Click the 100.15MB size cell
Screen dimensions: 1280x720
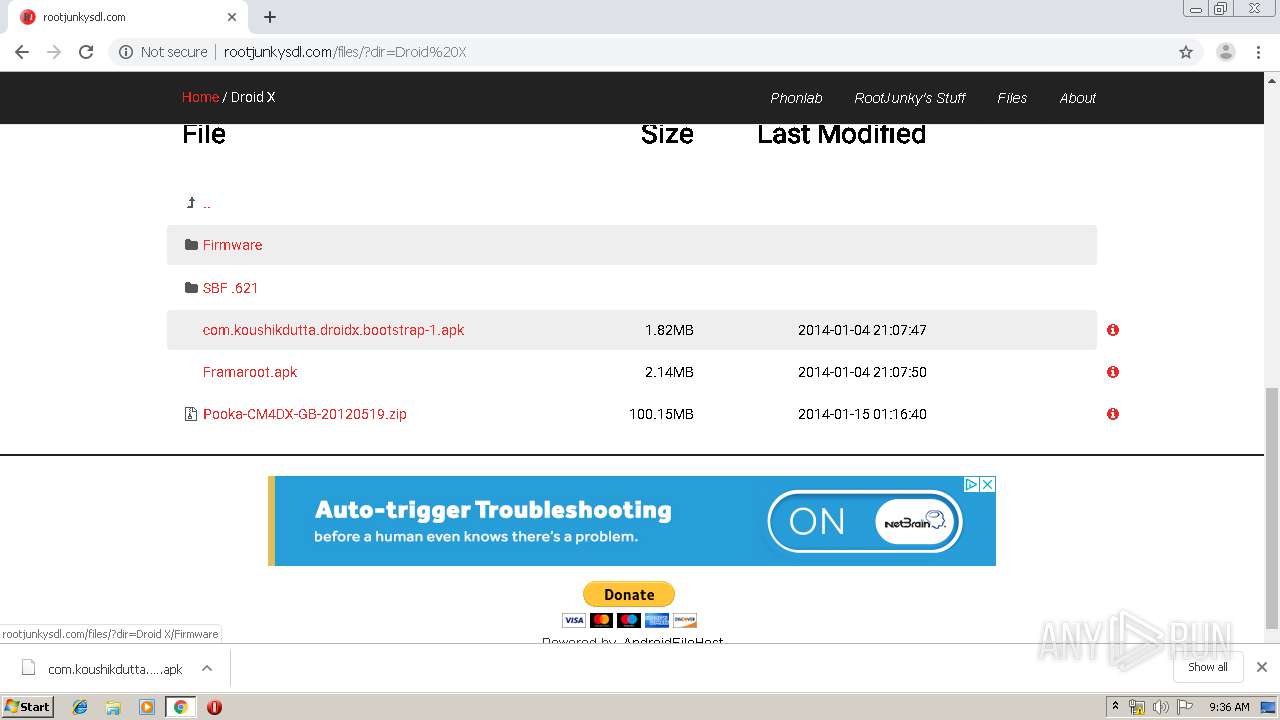click(661, 414)
